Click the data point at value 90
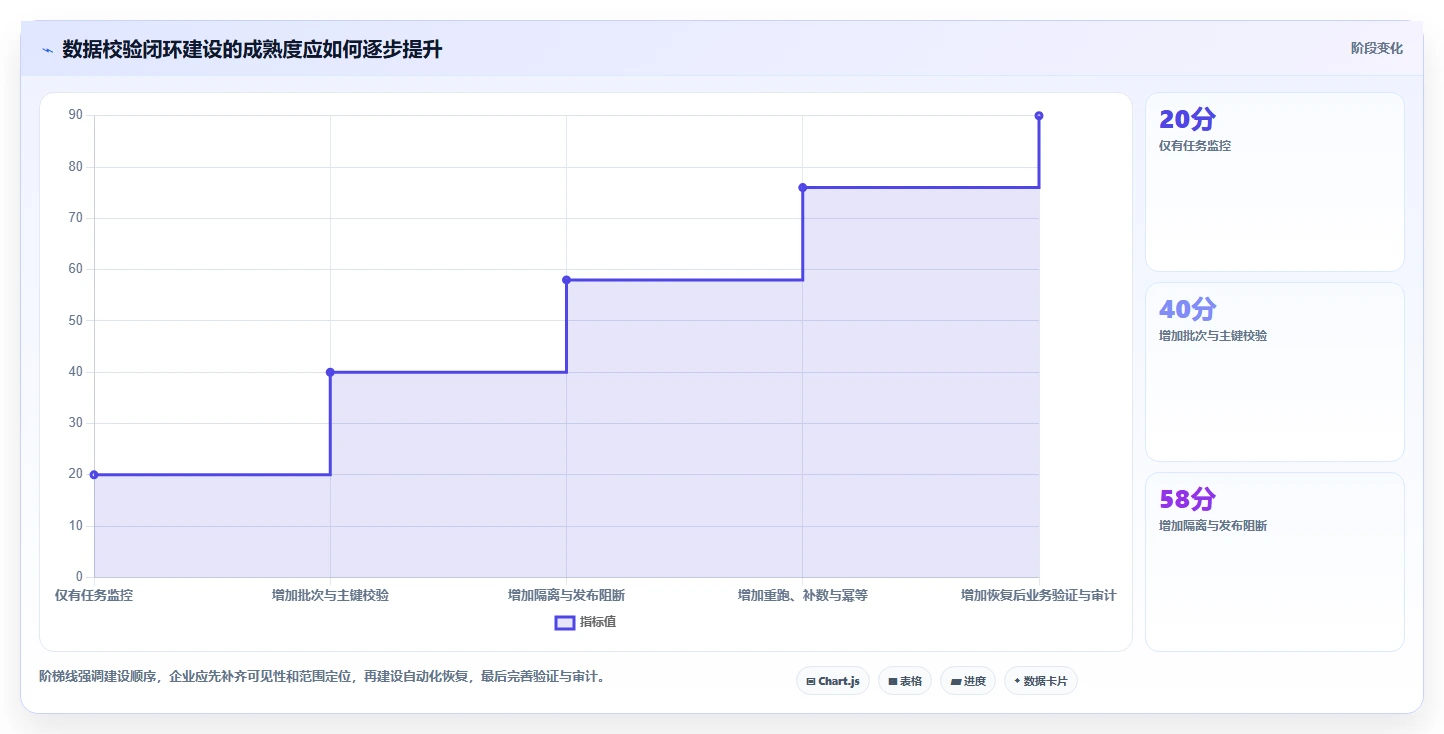 (x=1039, y=116)
